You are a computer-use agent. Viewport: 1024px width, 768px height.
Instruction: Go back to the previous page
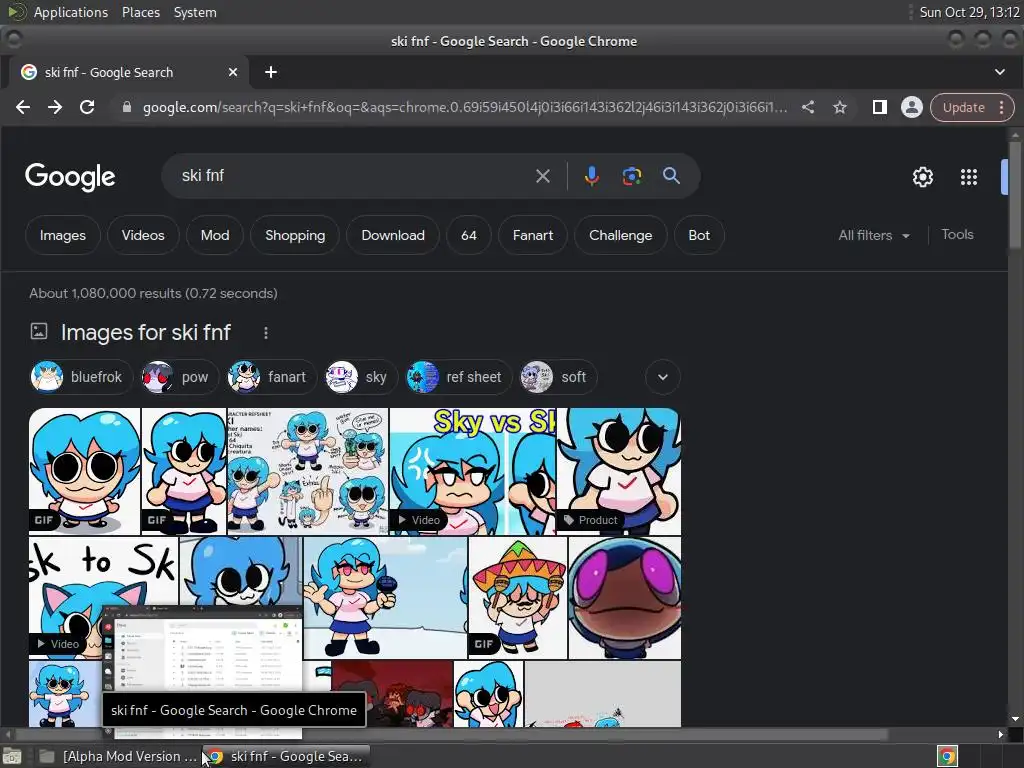click(23, 108)
